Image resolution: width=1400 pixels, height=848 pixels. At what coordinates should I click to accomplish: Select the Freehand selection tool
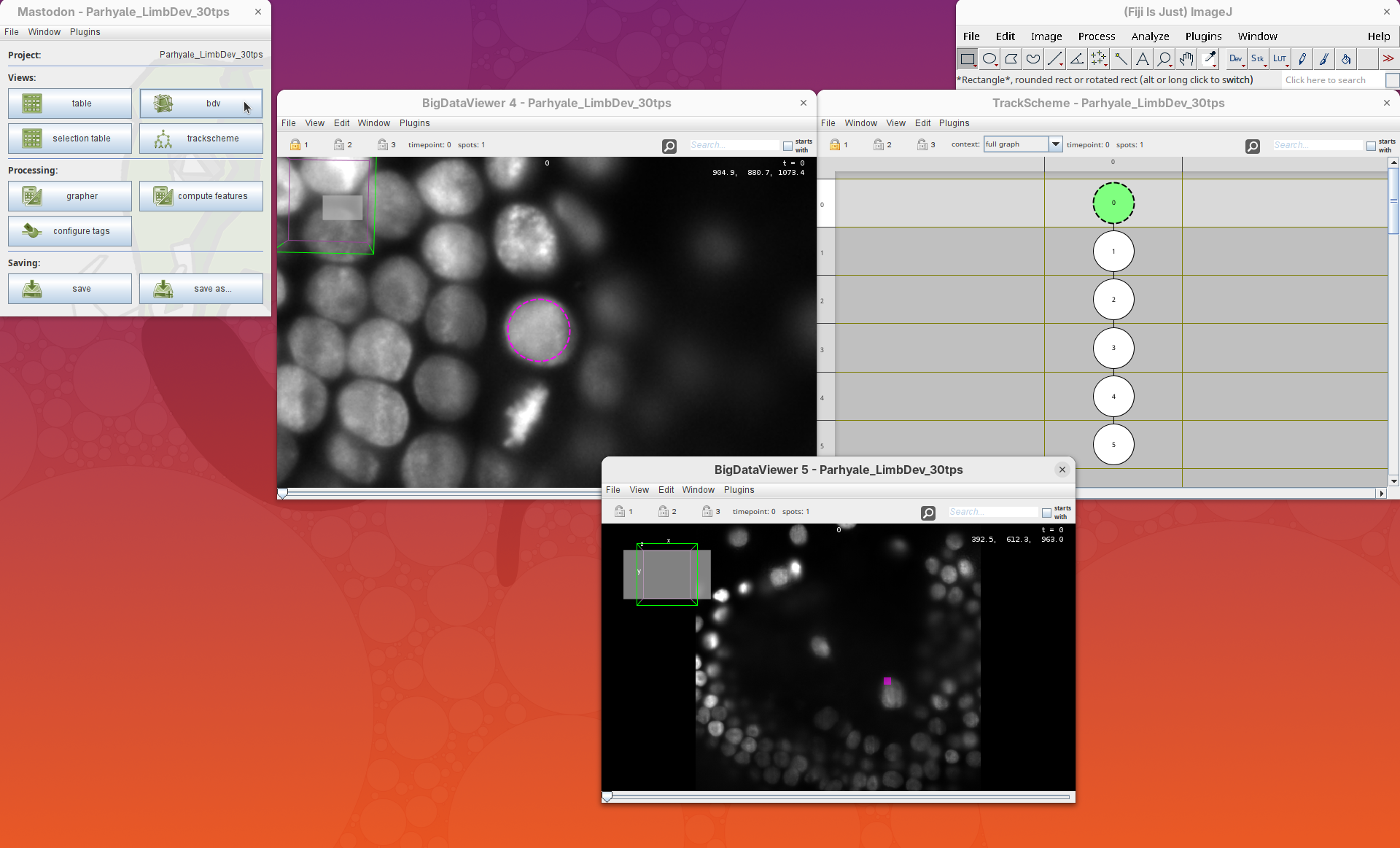1033,59
